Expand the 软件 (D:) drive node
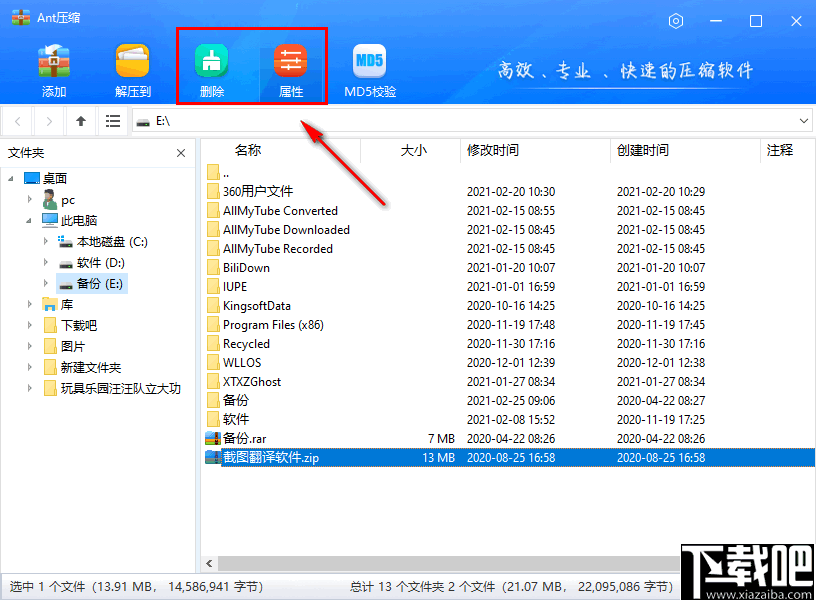Viewport: 816px width, 600px height. [x=46, y=262]
